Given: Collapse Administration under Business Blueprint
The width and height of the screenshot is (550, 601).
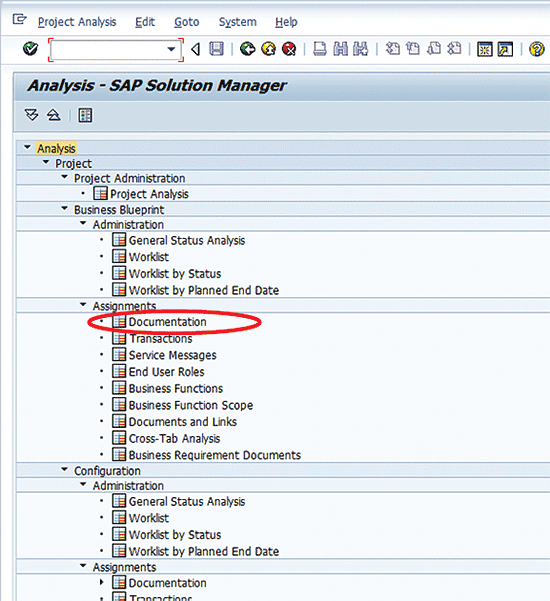Looking at the screenshot, I should (83, 223).
